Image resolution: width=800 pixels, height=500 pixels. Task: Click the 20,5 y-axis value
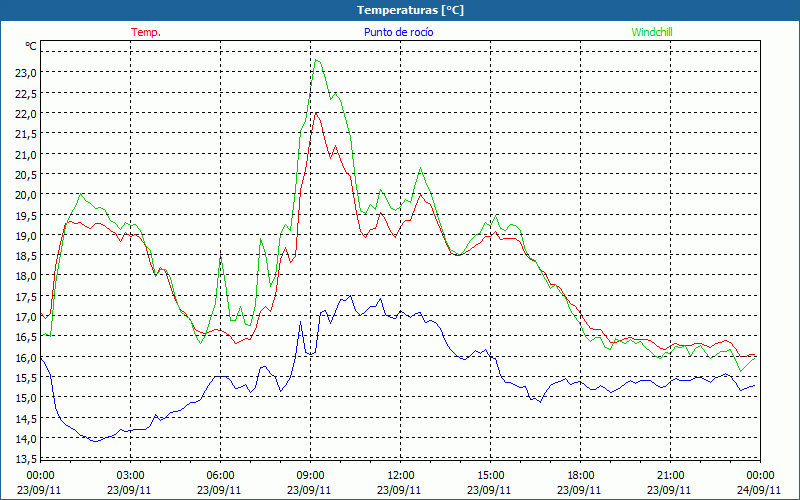[x=26, y=174]
